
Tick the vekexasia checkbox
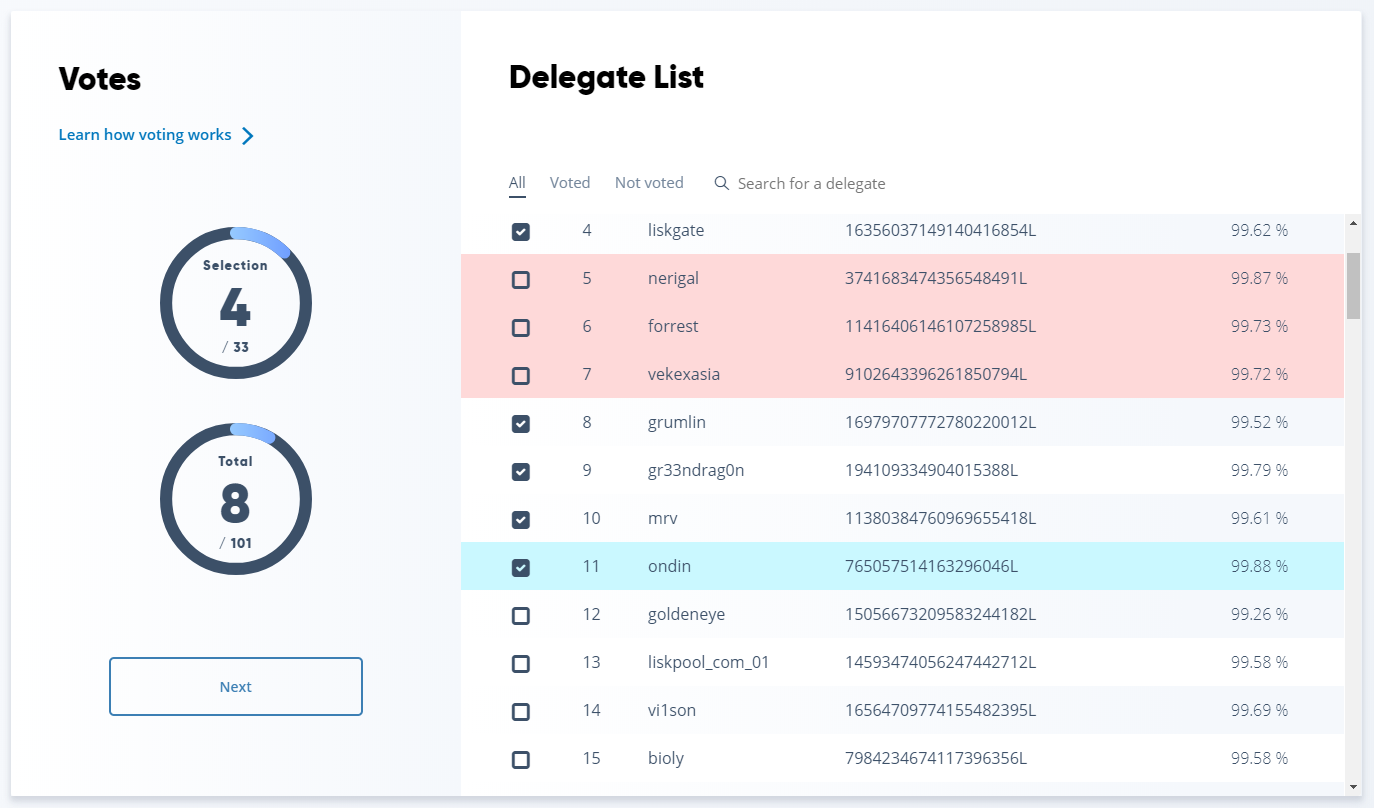tap(521, 376)
